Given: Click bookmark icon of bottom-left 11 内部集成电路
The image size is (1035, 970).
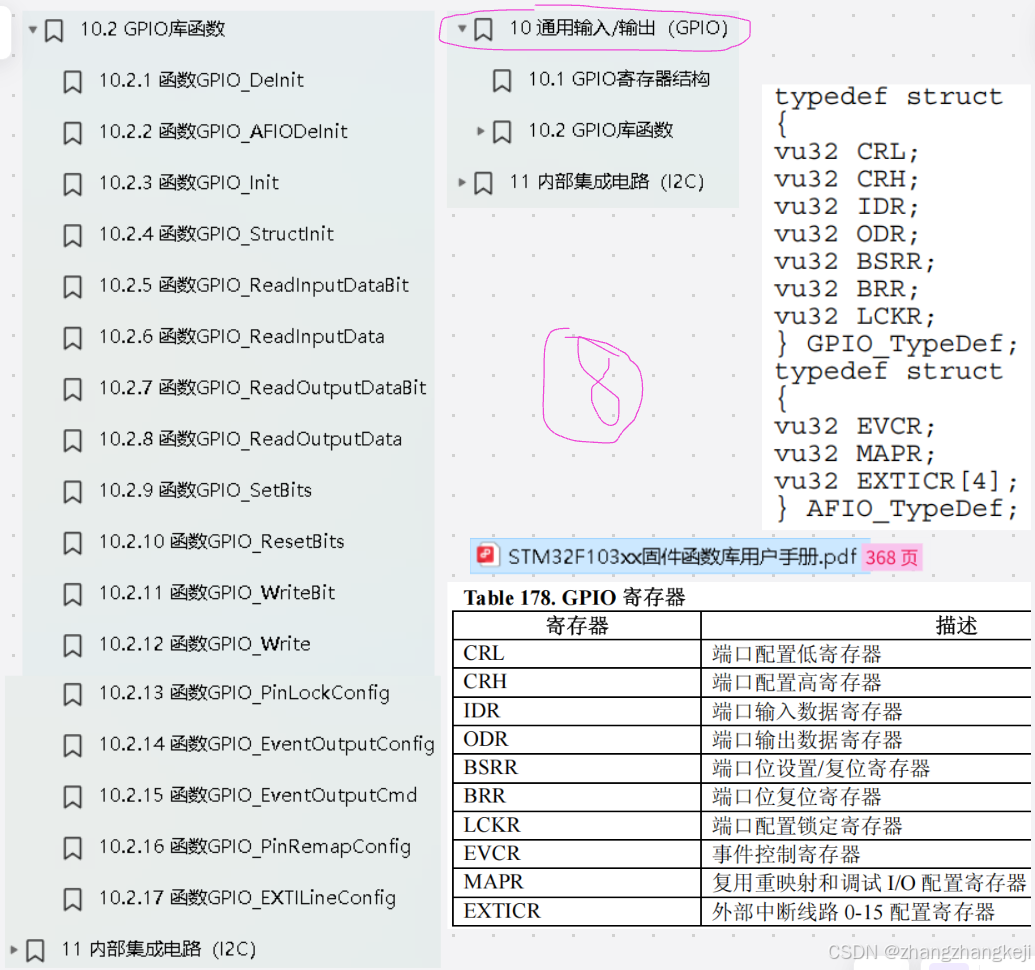Looking at the screenshot, I should [x=35, y=951].
